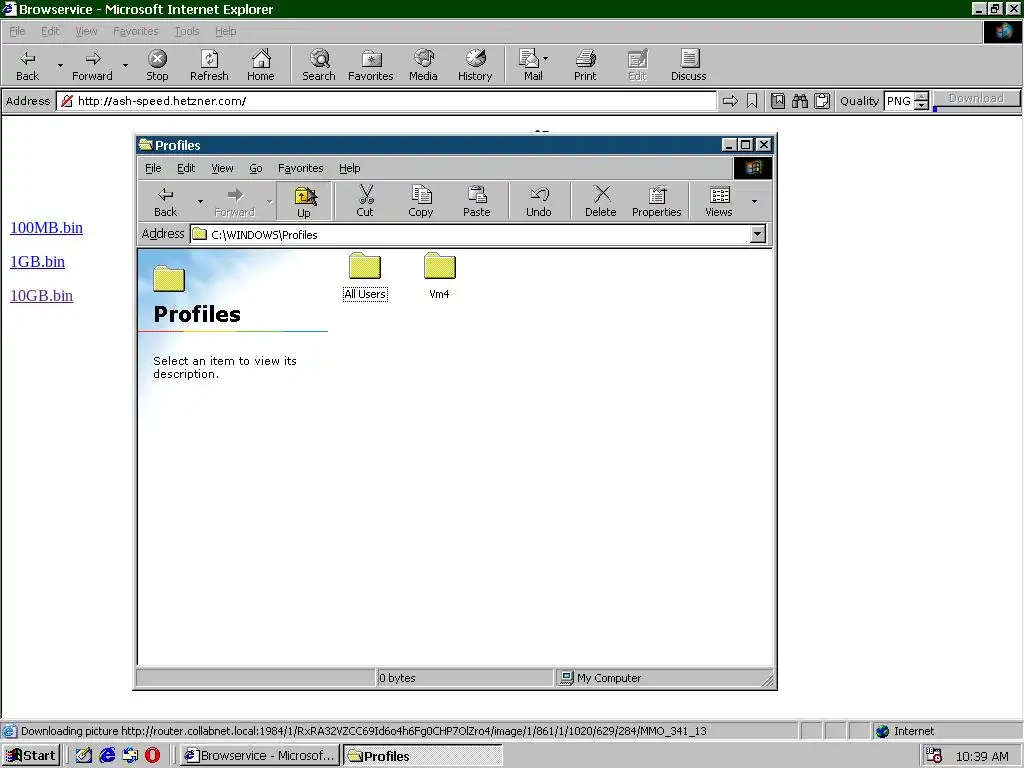Open the Search pane in Internet Explorer
The image size is (1024, 768).
pyautogui.click(x=319, y=65)
